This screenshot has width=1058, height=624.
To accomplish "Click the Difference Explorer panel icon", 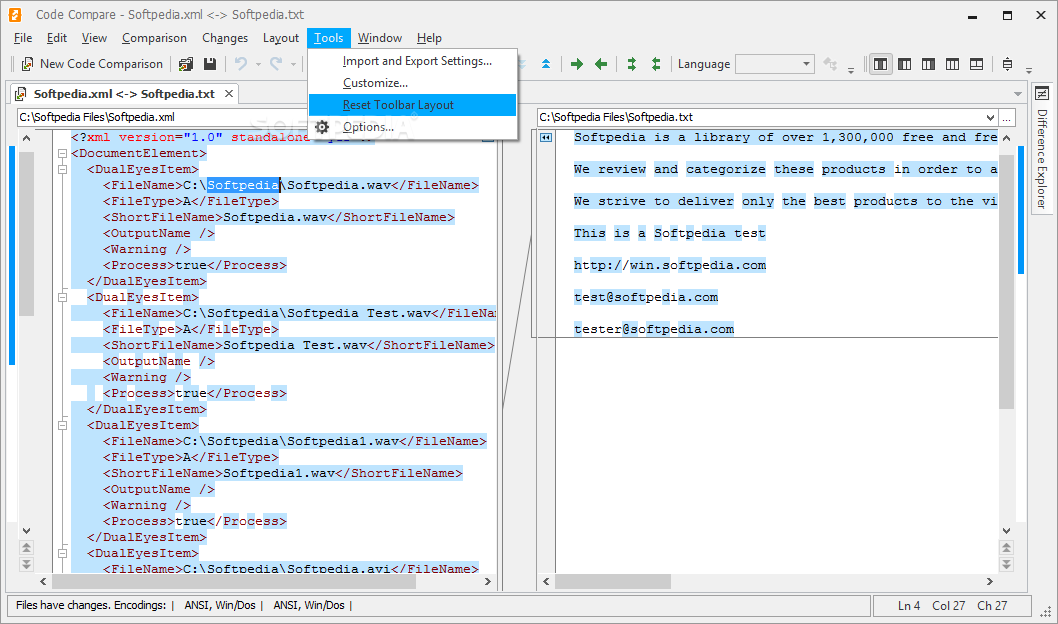I will coord(1042,93).
